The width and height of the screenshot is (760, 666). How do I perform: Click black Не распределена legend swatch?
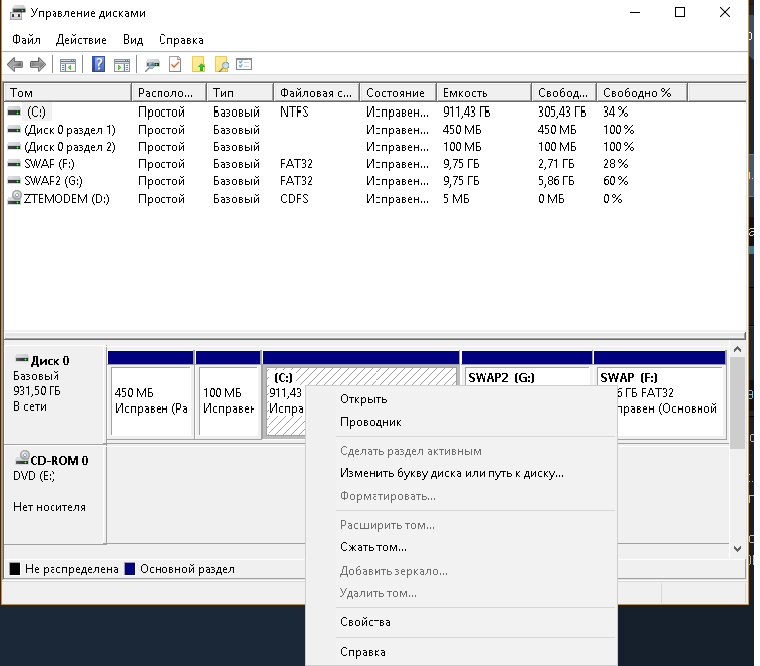point(15,569)
